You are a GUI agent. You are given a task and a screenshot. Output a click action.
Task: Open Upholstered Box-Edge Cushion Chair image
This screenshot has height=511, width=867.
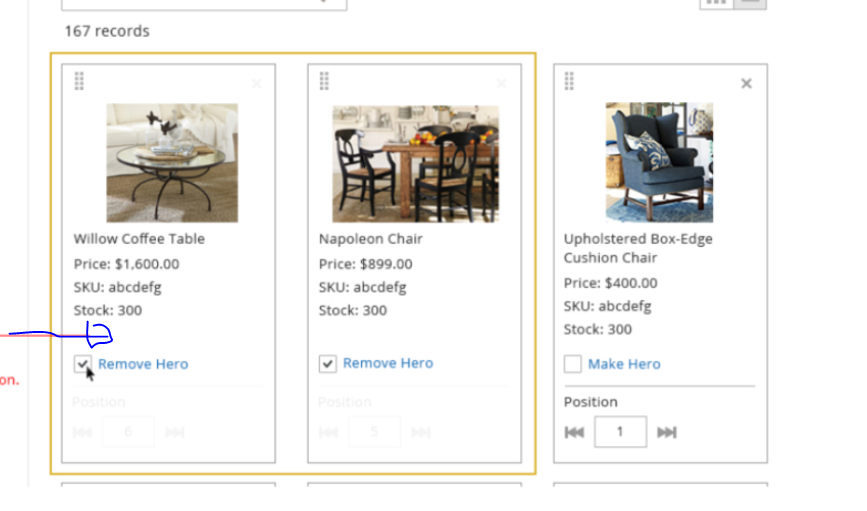tap(659, 162)
